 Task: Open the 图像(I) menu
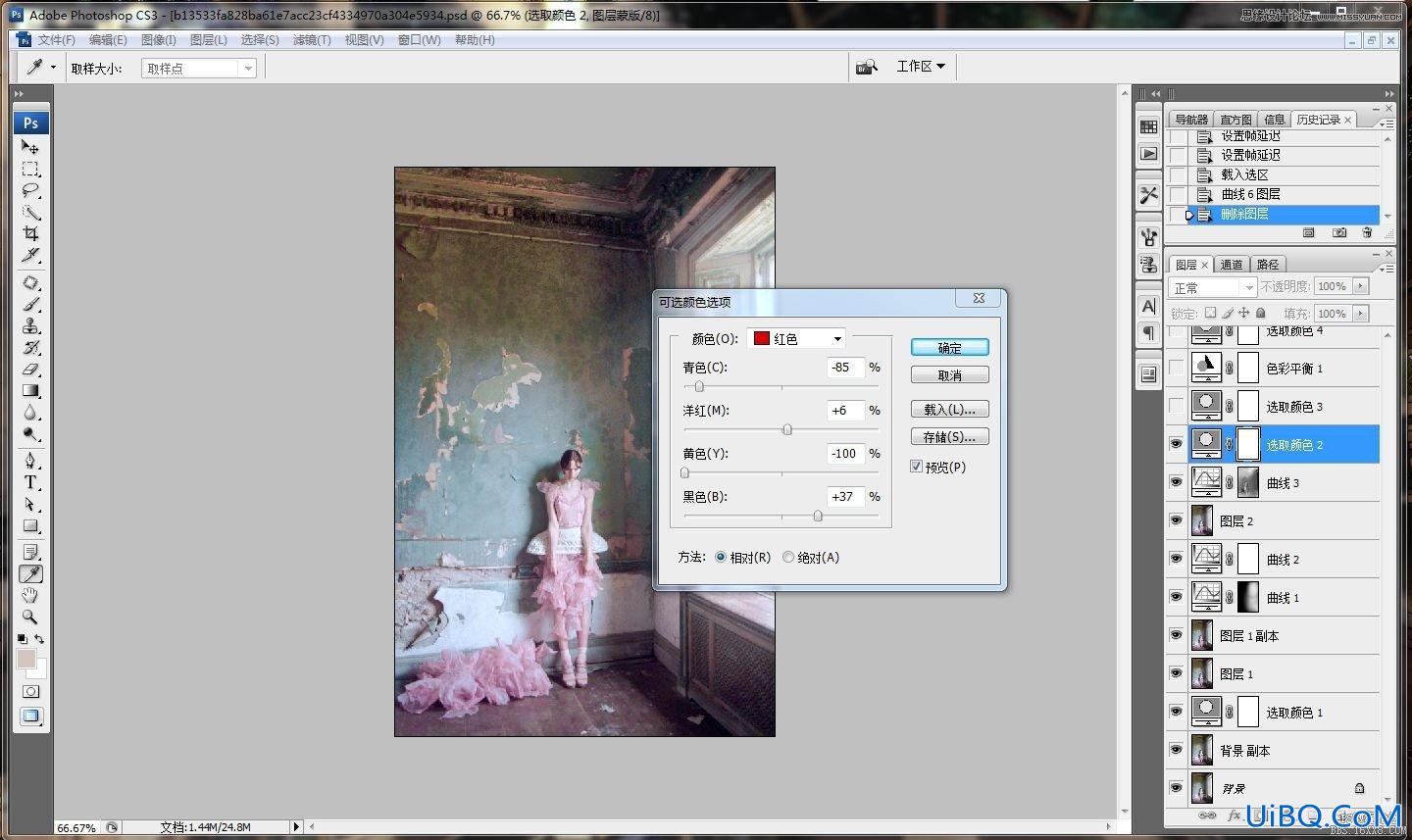pos(158,40)
